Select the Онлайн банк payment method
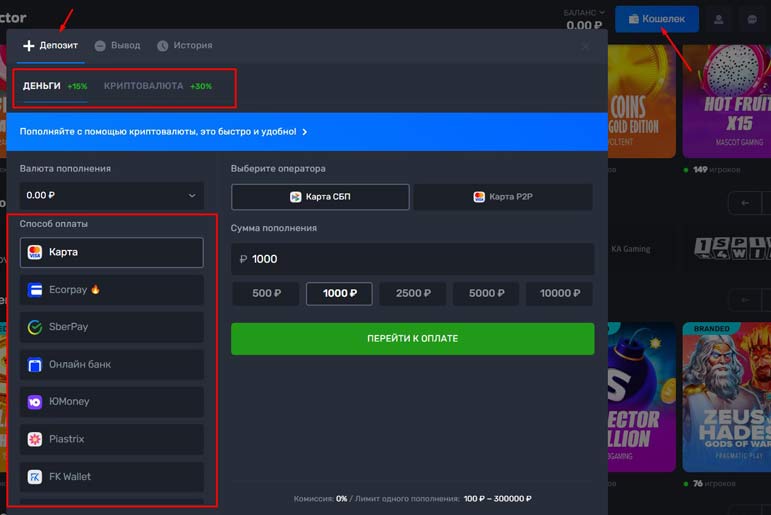The width and height of the screenshot is (771, 515). coord(111,364)
